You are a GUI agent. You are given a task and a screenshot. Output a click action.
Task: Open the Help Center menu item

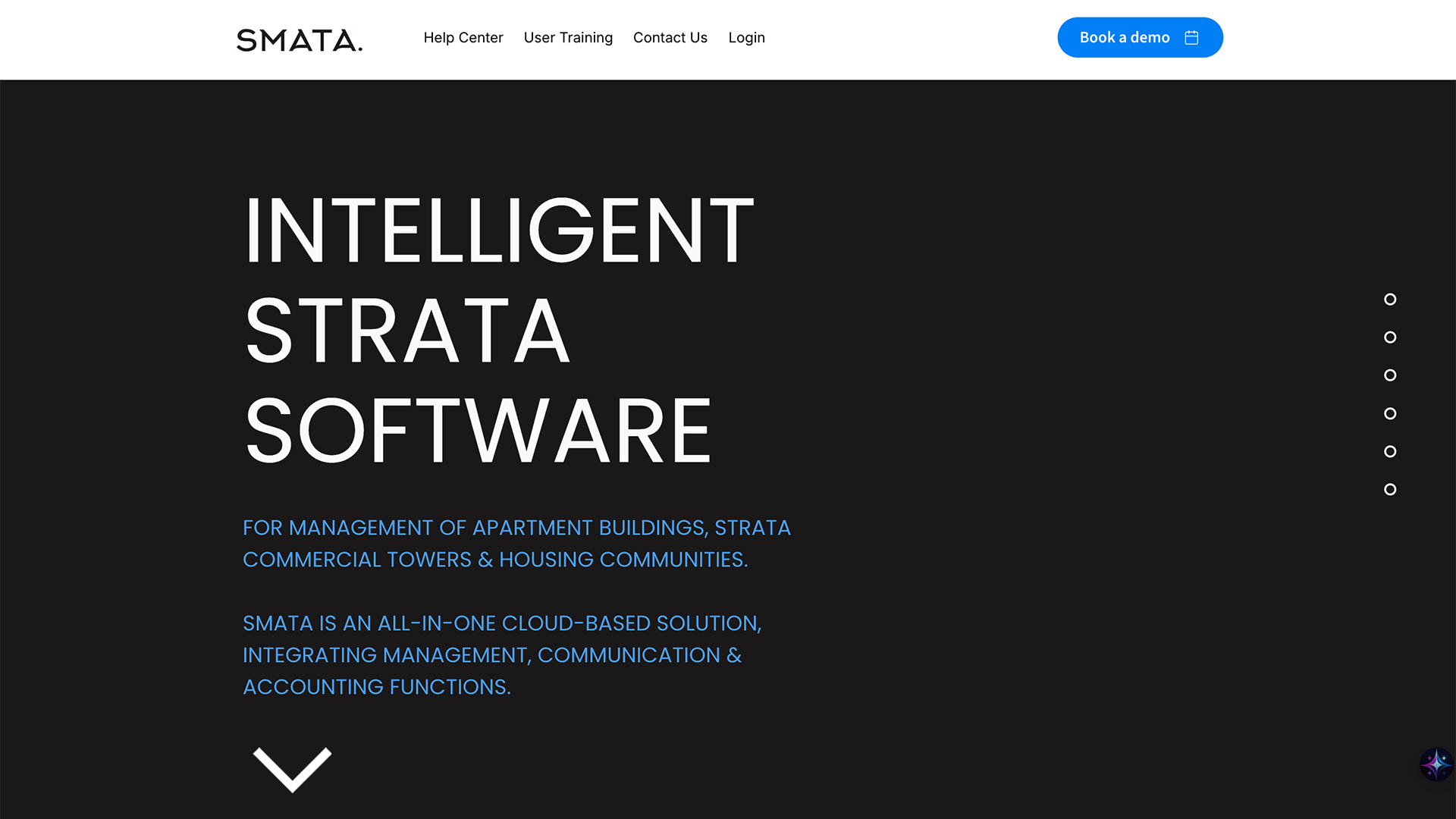point(463,37)
